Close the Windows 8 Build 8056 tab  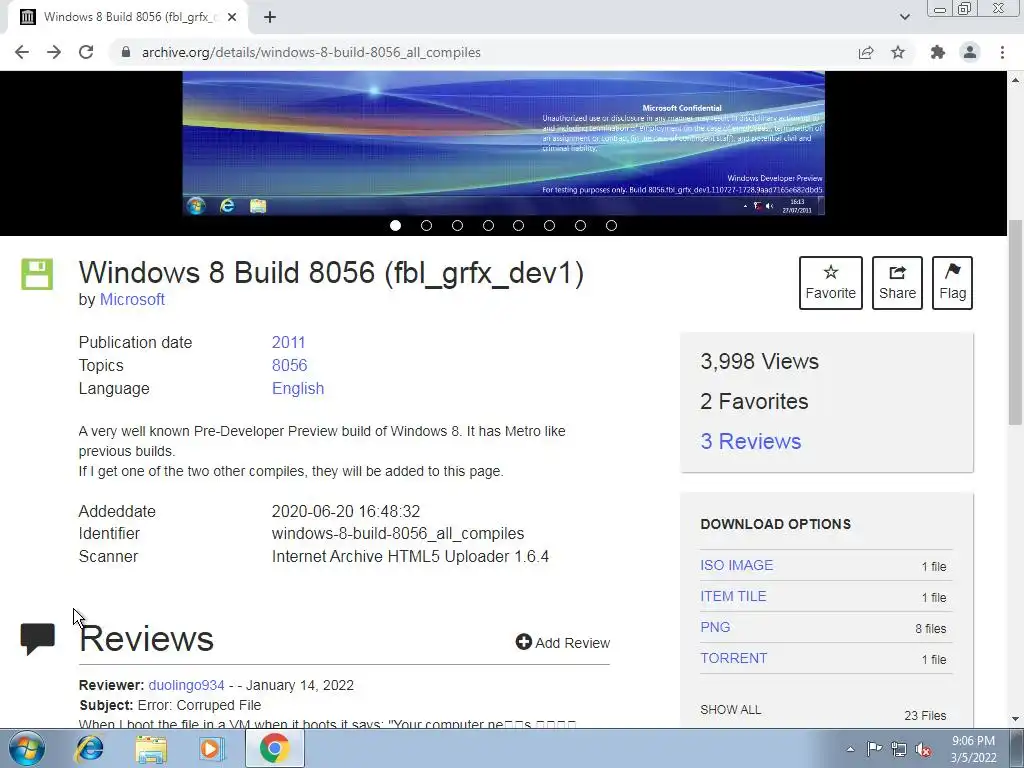(232, 18)
